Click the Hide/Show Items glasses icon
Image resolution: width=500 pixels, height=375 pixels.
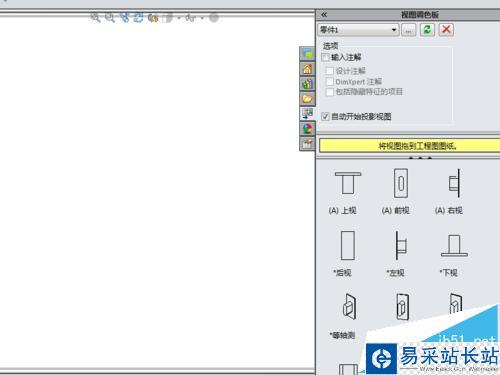point(191,18)
